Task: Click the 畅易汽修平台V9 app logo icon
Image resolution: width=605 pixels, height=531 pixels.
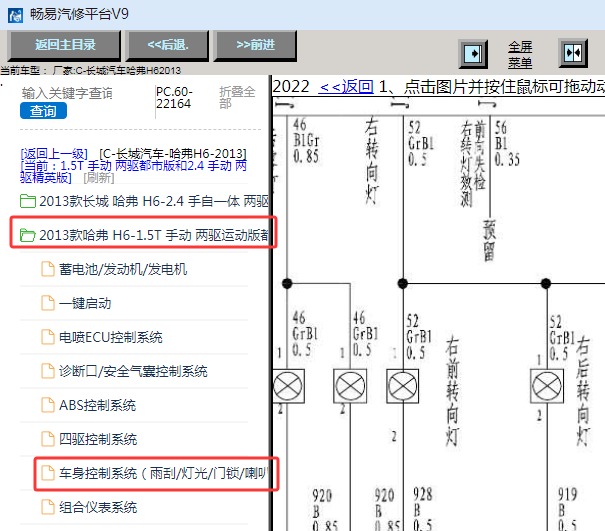Action: pos(15,16)
